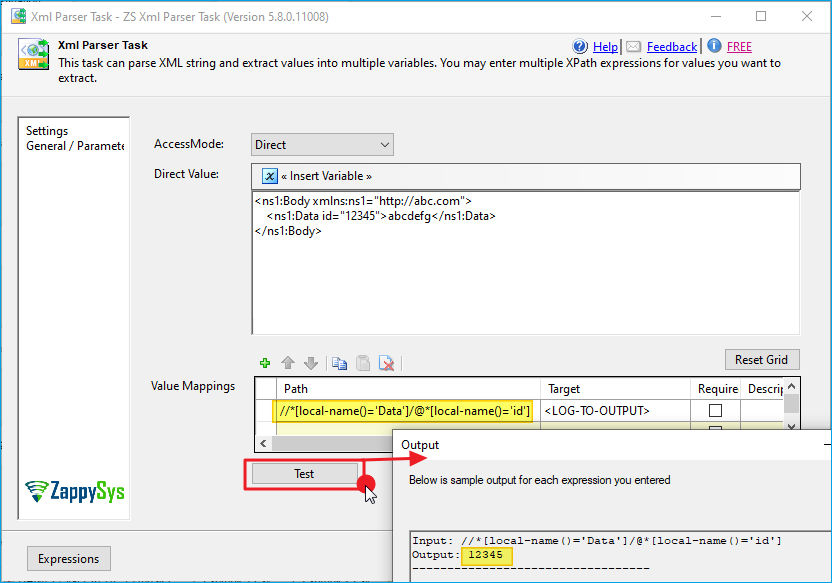Click the blue help question mark icon
832x583 pixels.
pyautogui.click(x=580, y=46)
